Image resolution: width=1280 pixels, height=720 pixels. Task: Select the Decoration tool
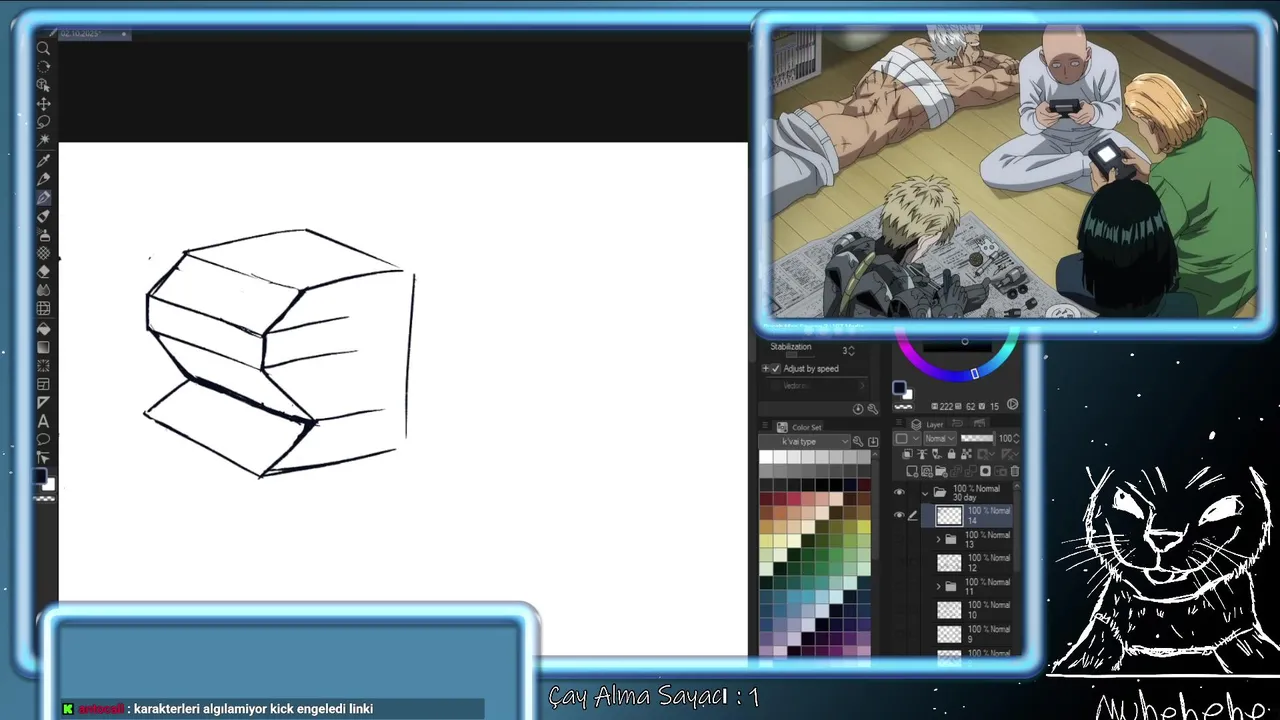pyautogui.click(x=43, y=254)
